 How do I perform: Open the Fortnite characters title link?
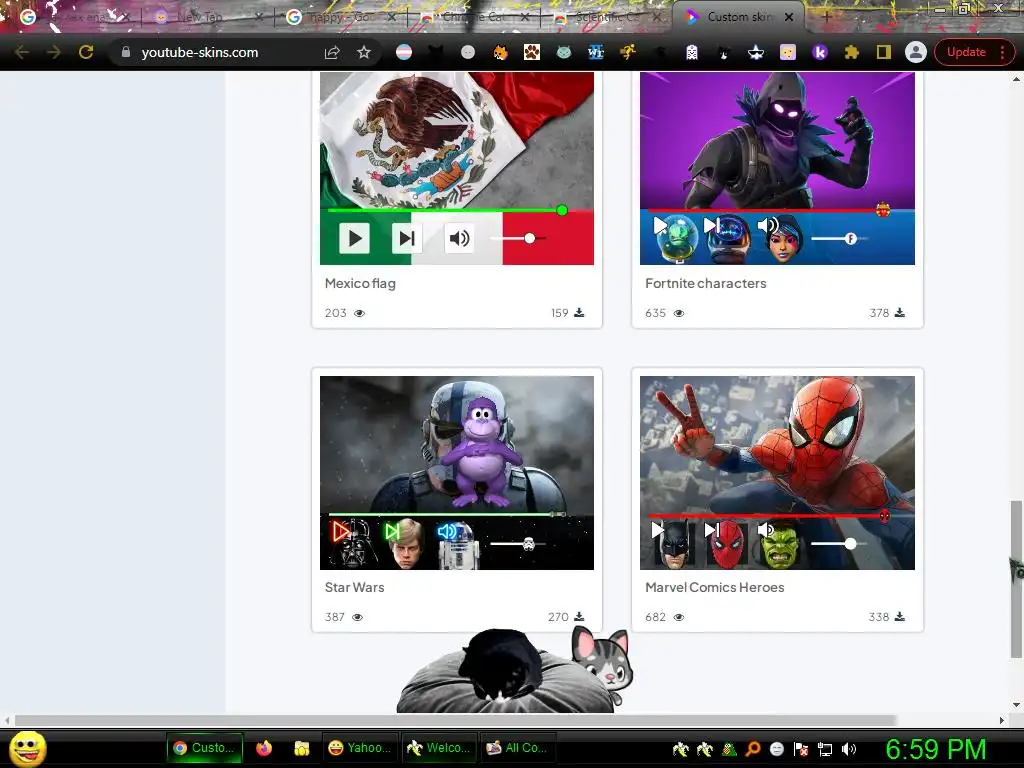[x=705, y=283]
